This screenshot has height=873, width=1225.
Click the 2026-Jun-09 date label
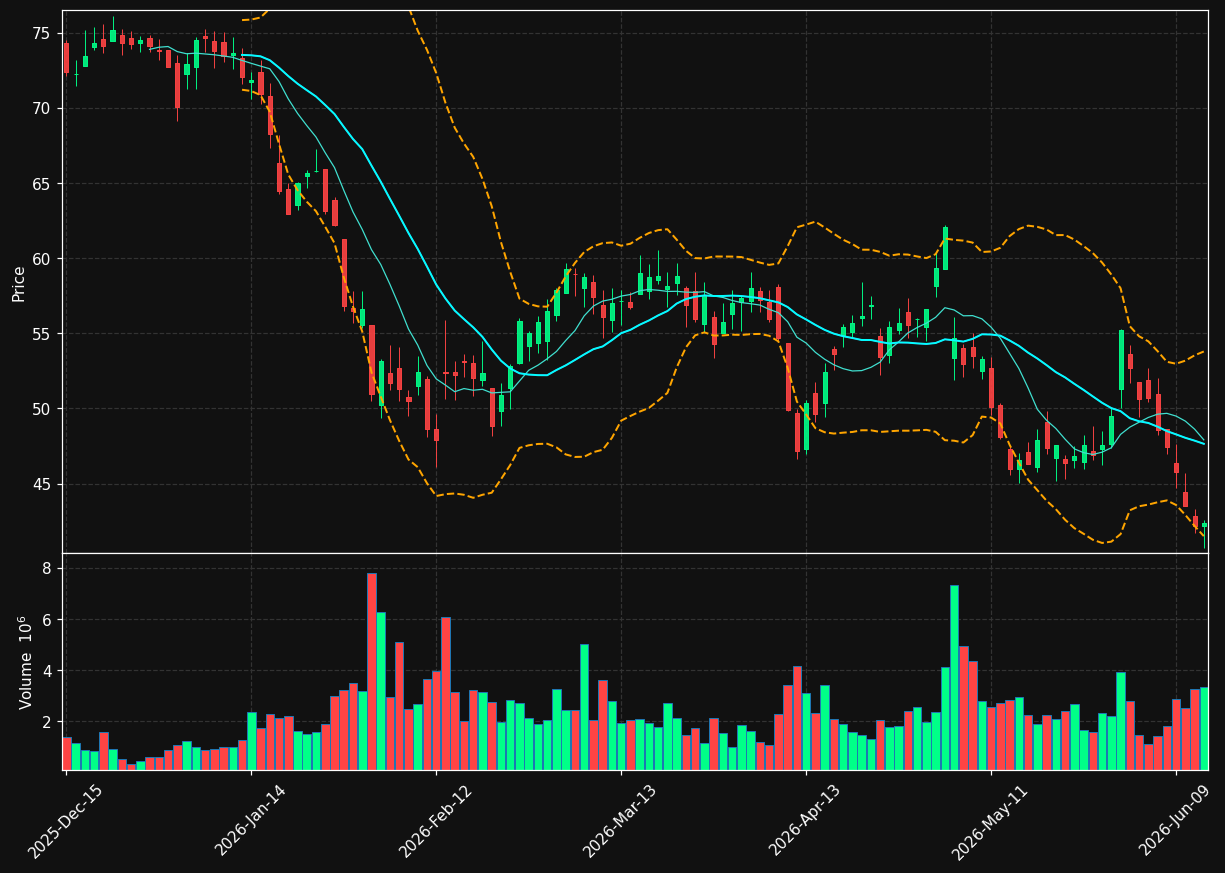[x=1175, y=820]
